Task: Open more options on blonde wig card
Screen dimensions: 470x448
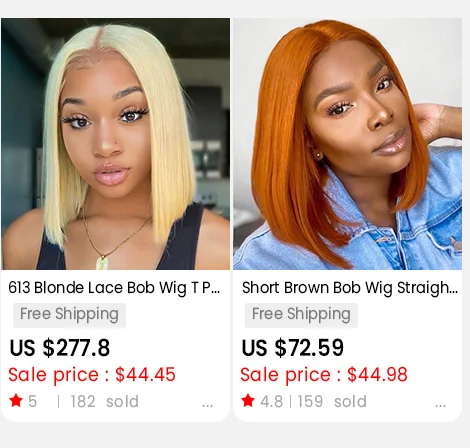Action: click(x=207, y=405)
